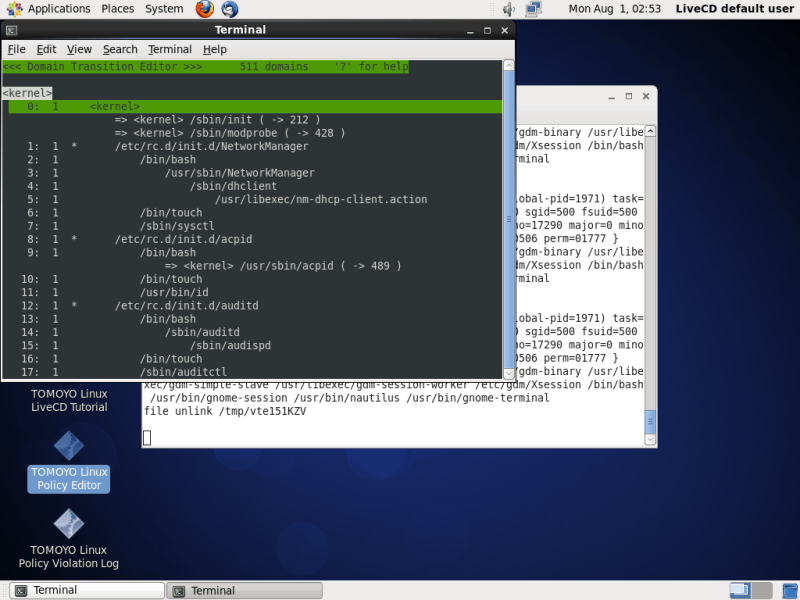Open the System menu

tap(164, 9)
